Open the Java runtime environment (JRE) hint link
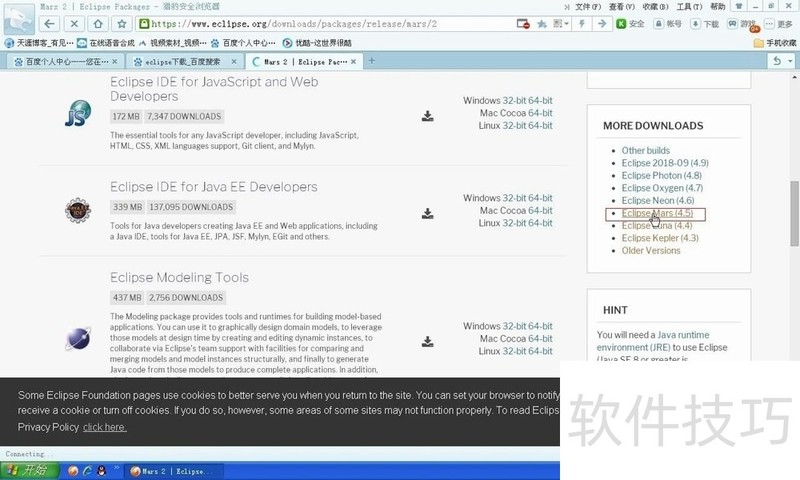 (653, 341)
